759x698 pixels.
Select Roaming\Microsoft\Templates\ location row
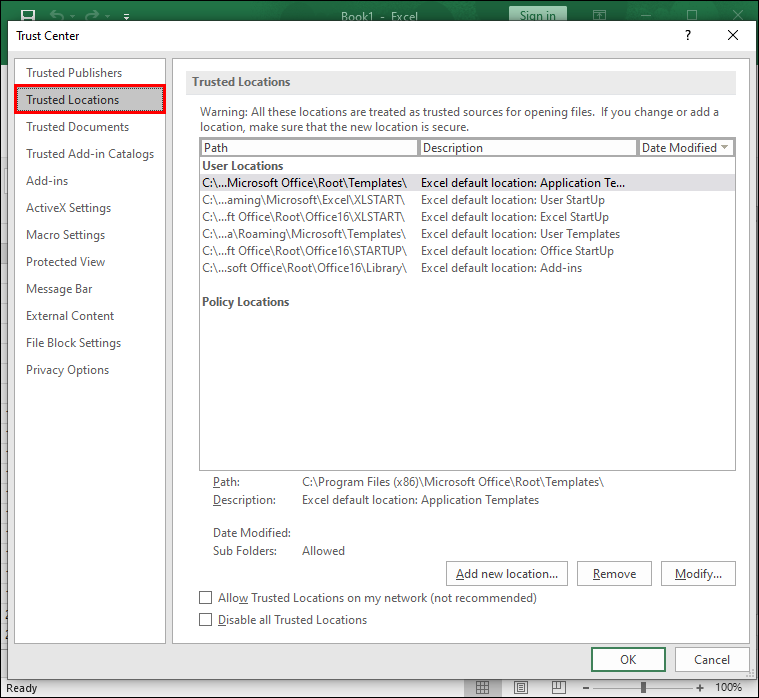467,234
